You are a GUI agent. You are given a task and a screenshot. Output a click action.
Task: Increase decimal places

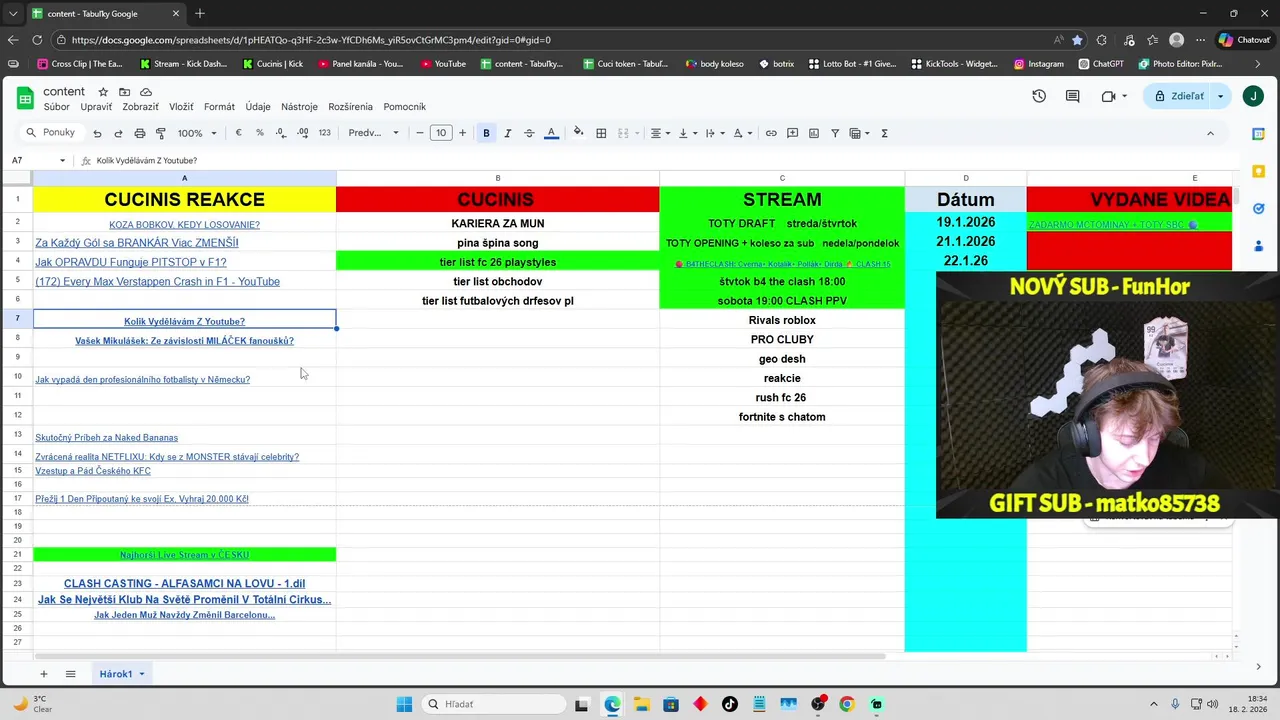[303, 133]
